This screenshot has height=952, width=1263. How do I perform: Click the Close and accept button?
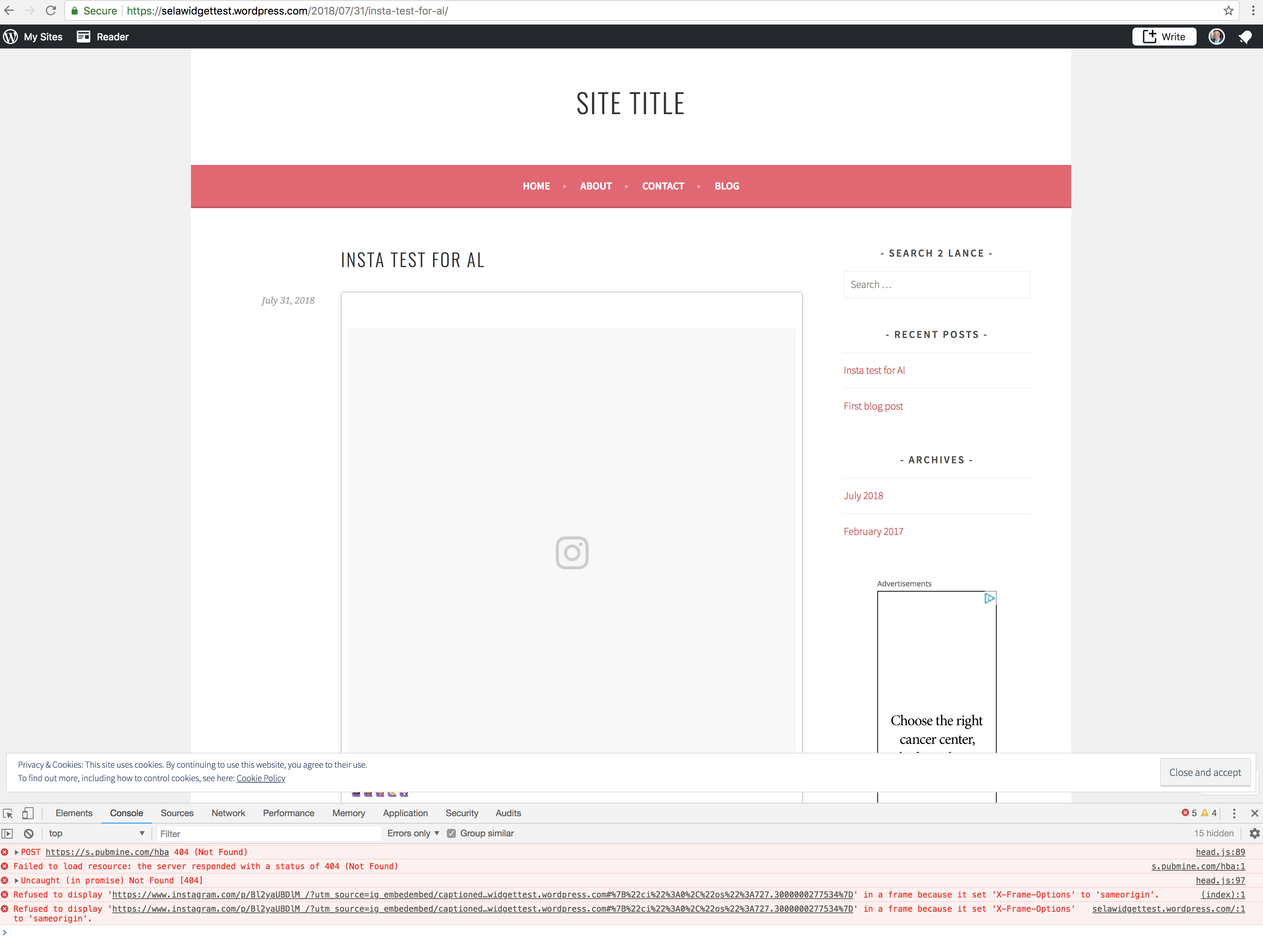[1205, 772]
